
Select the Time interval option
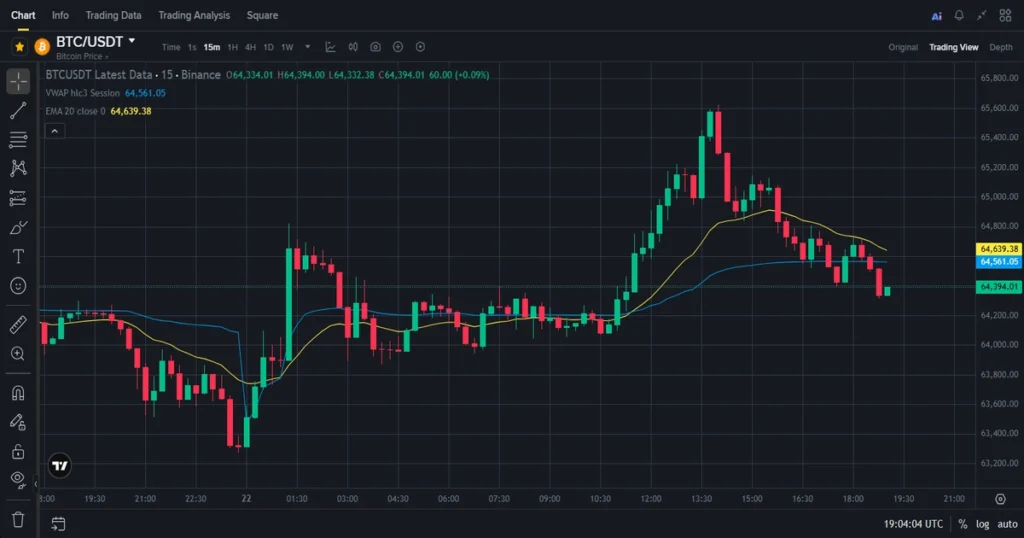[171, 47]
